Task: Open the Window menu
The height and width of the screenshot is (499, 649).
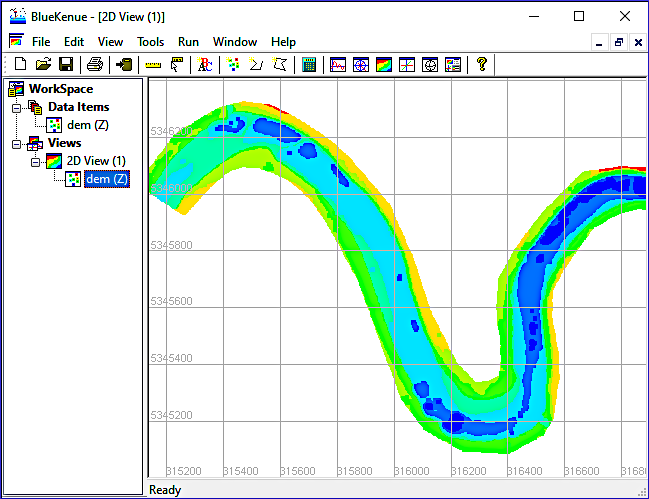Action: pyautogui.click(x=235, y=42)
